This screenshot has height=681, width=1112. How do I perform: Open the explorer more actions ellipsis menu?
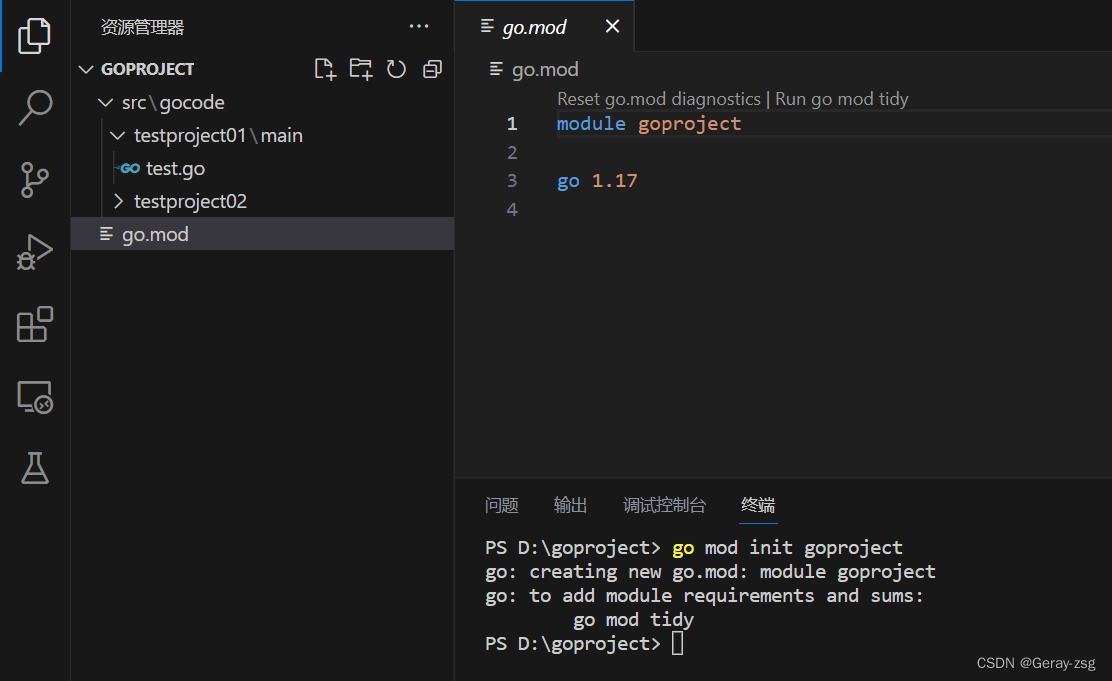[x=419, y=26]
